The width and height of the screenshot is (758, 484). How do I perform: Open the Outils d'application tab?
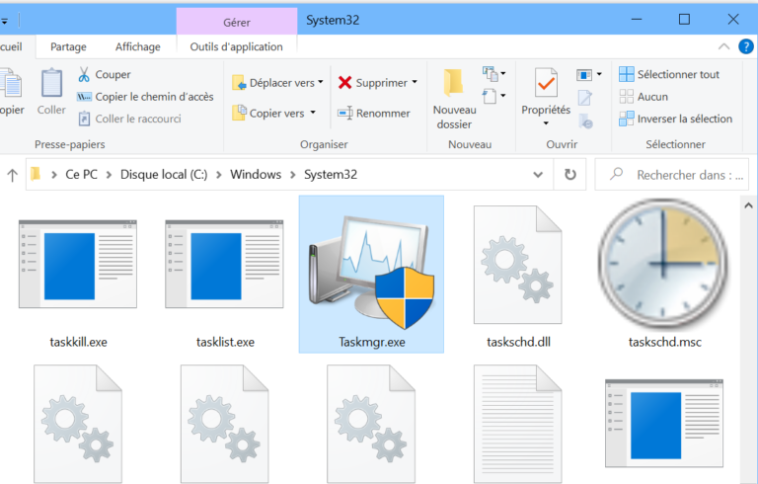236,46
